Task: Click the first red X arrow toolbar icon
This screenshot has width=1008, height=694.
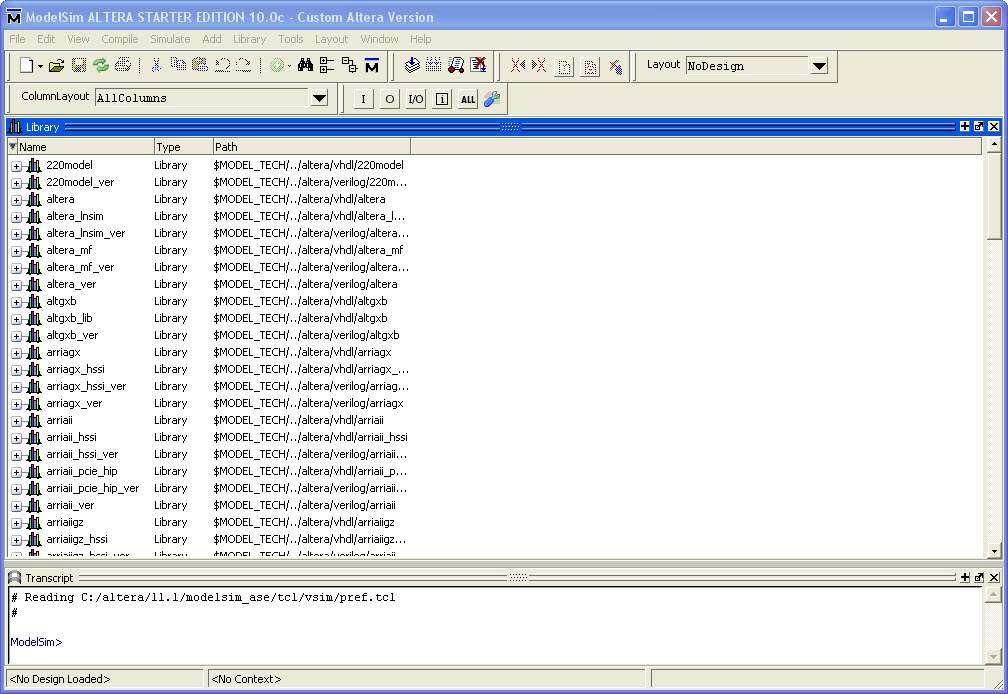Action: [518, 65]
